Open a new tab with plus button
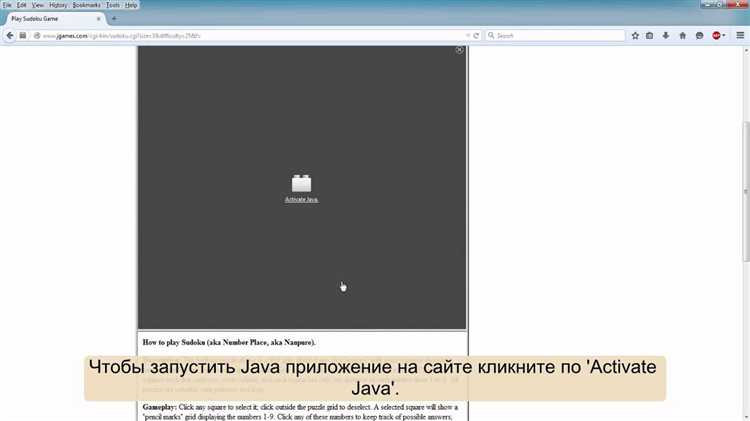750x421 pixels. (114, 19)
